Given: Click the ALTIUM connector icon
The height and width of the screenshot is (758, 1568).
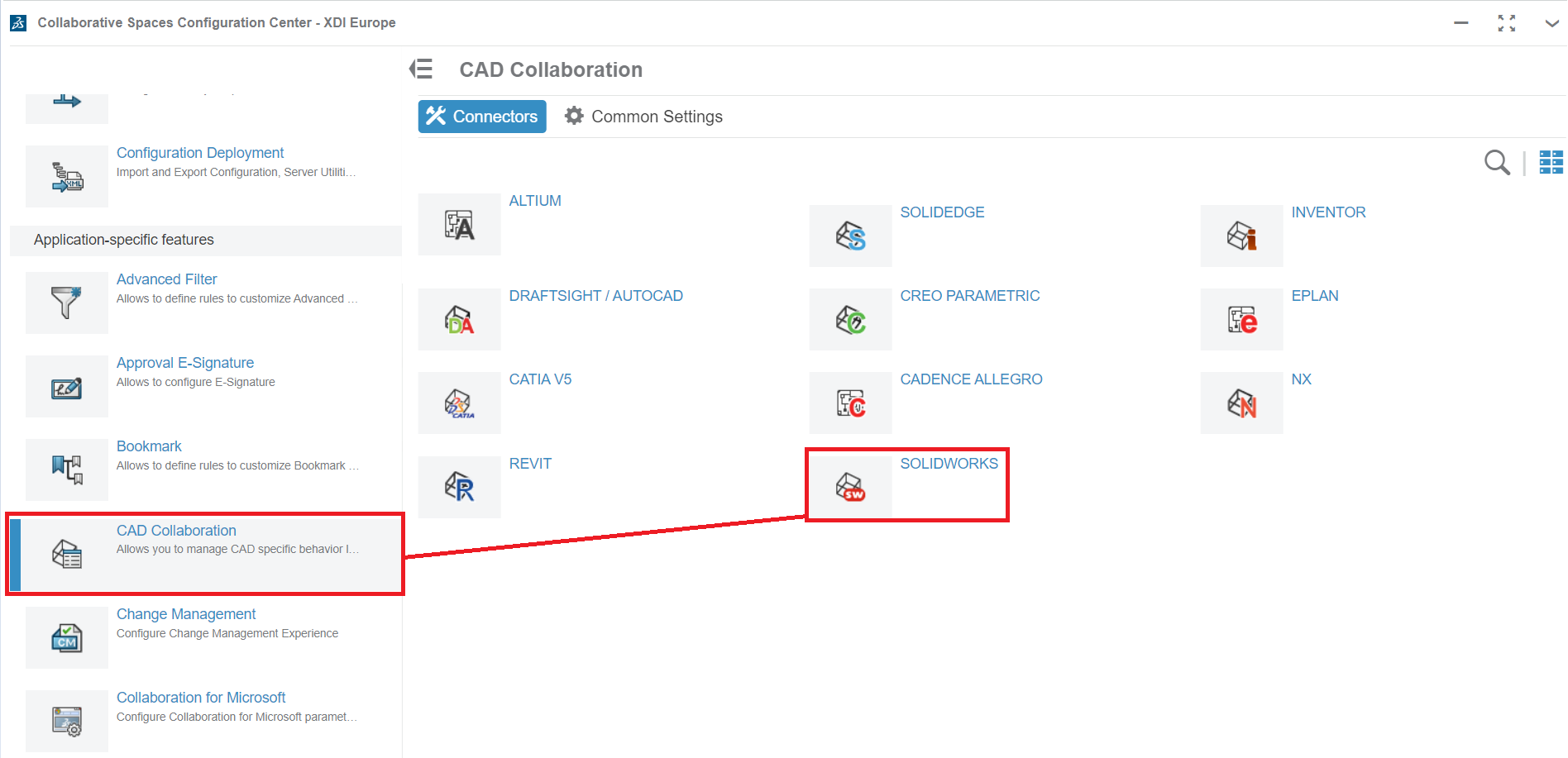Looking at the screenshot, I should [459, 225].
